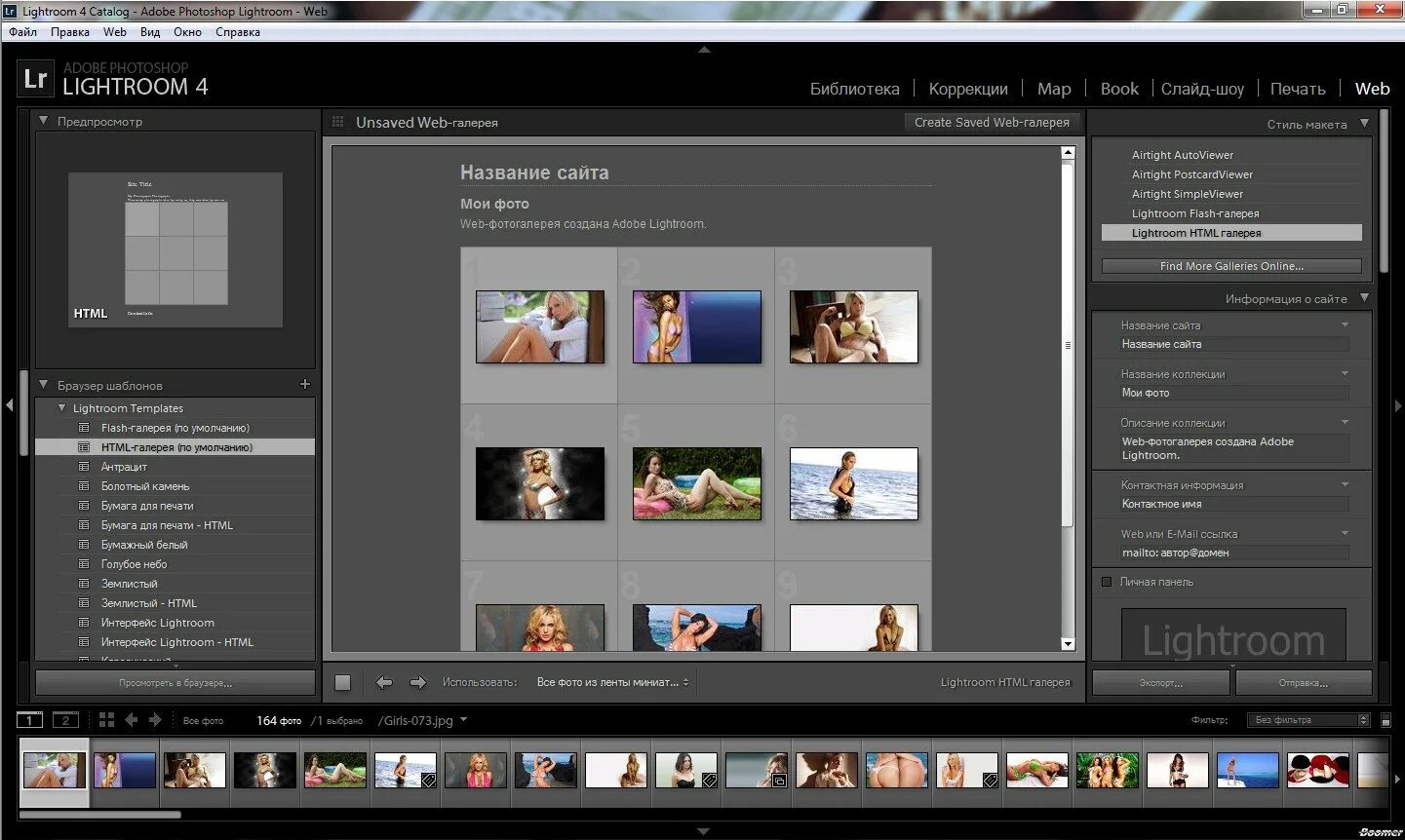This screenshot has height=840, width=1405.
Task: Click the grip icon beside Unsaved Web-галерея
Action: pyautogui.click(x=338, y=122)
